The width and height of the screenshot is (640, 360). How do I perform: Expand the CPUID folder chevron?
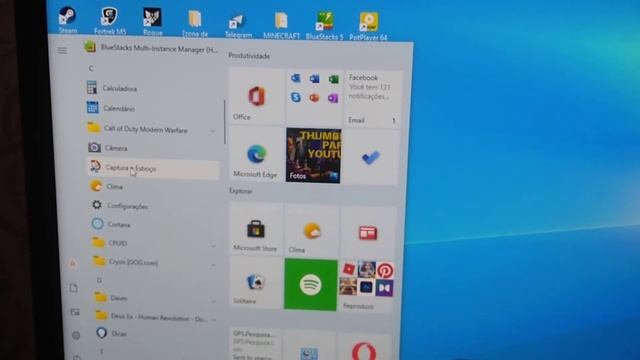(x=213, y=246)
